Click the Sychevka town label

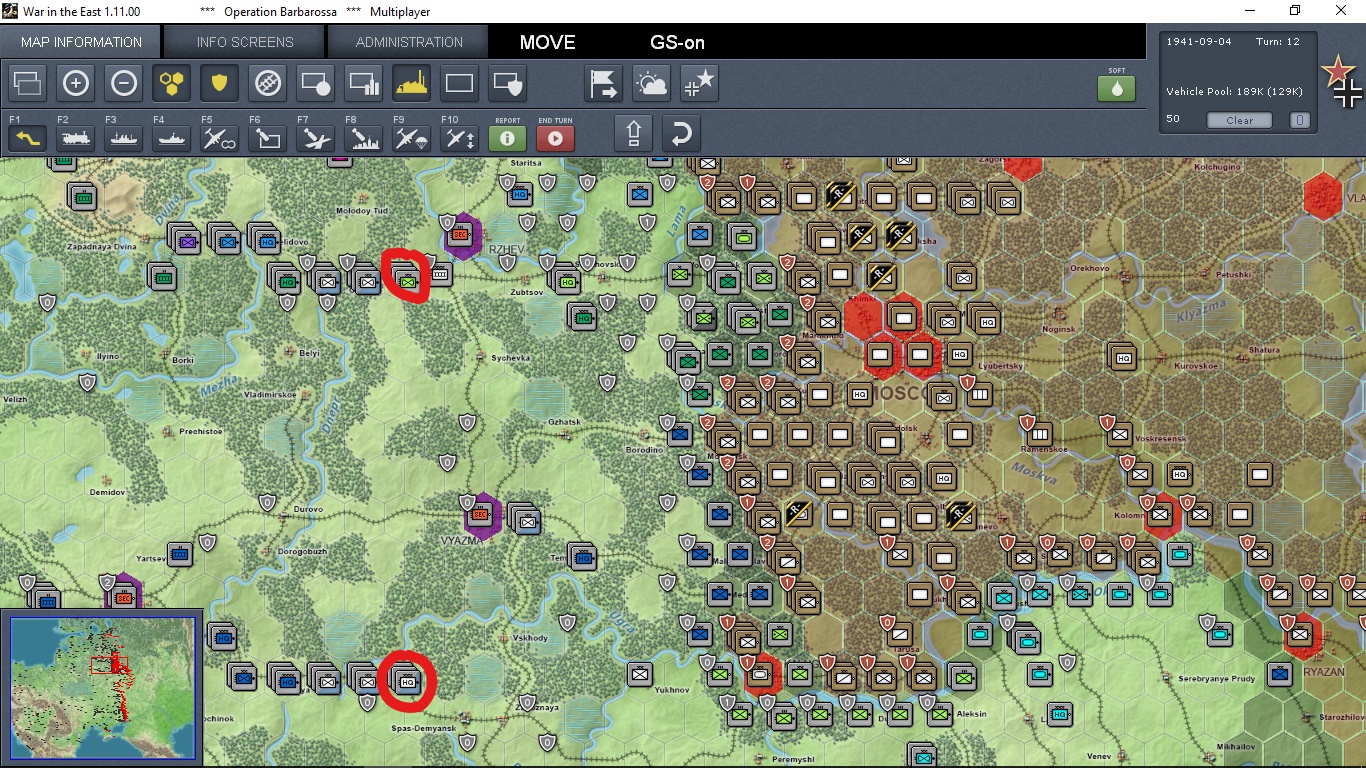[510, 357]
